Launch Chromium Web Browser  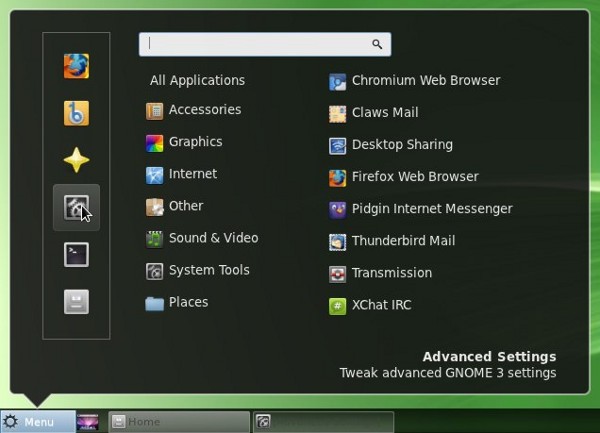pos(425,81)
